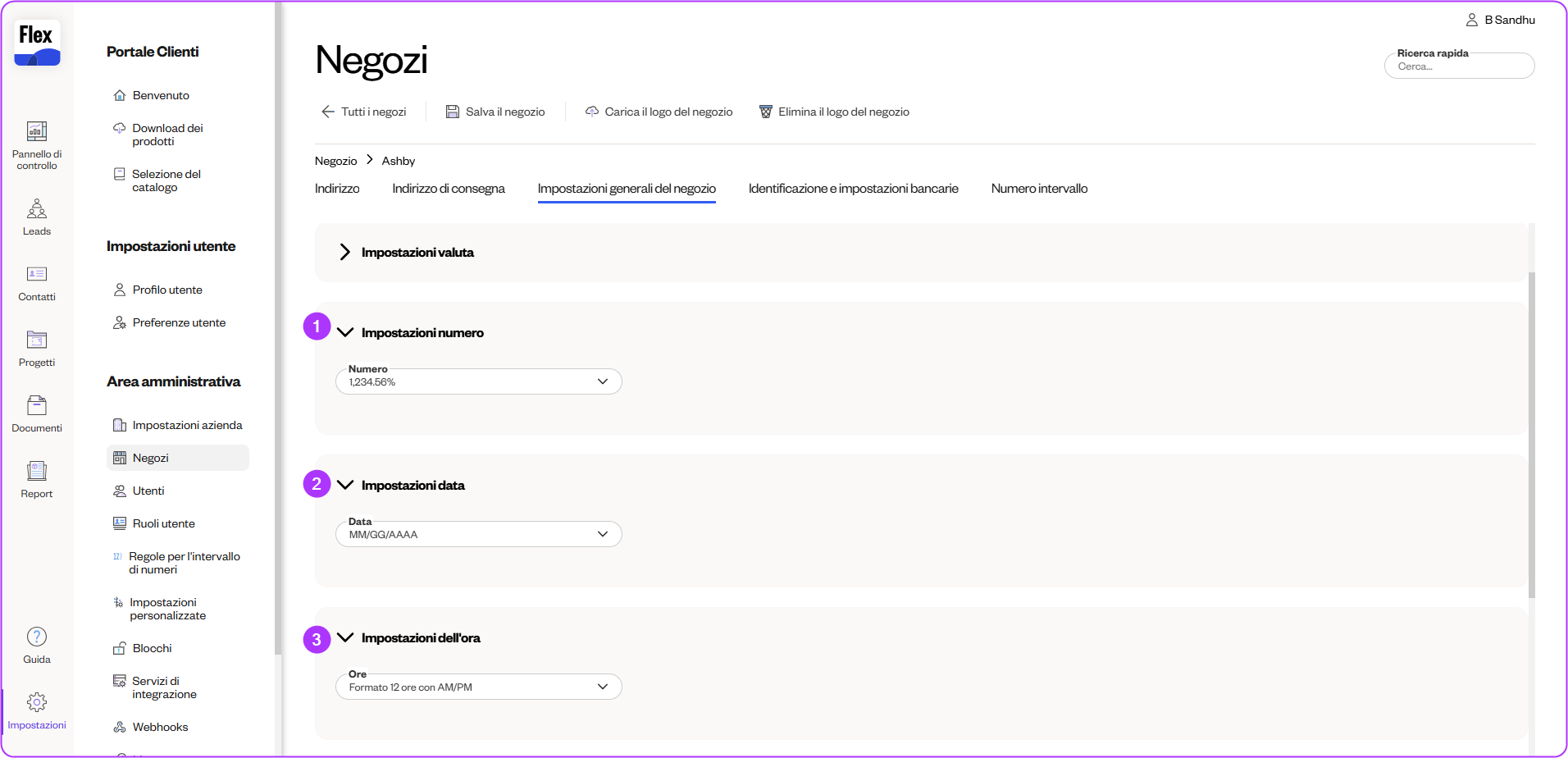Click the Impostazioni gear icon
Screen dimensions: 1568x758
[37, 703]
